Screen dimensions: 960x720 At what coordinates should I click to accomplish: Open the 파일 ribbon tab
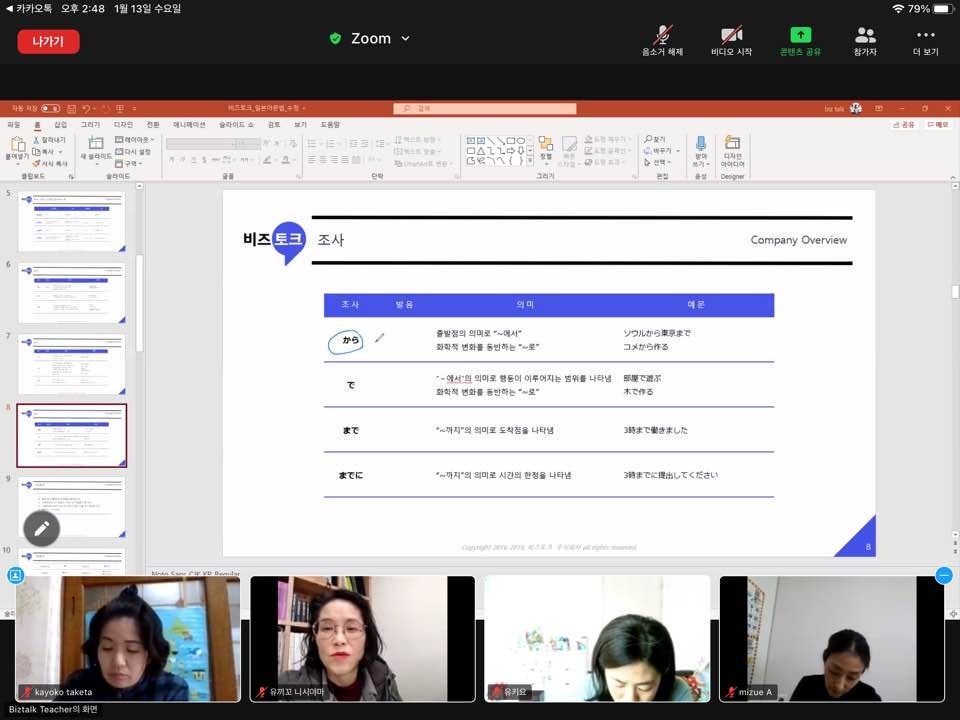tap(13, 125)
